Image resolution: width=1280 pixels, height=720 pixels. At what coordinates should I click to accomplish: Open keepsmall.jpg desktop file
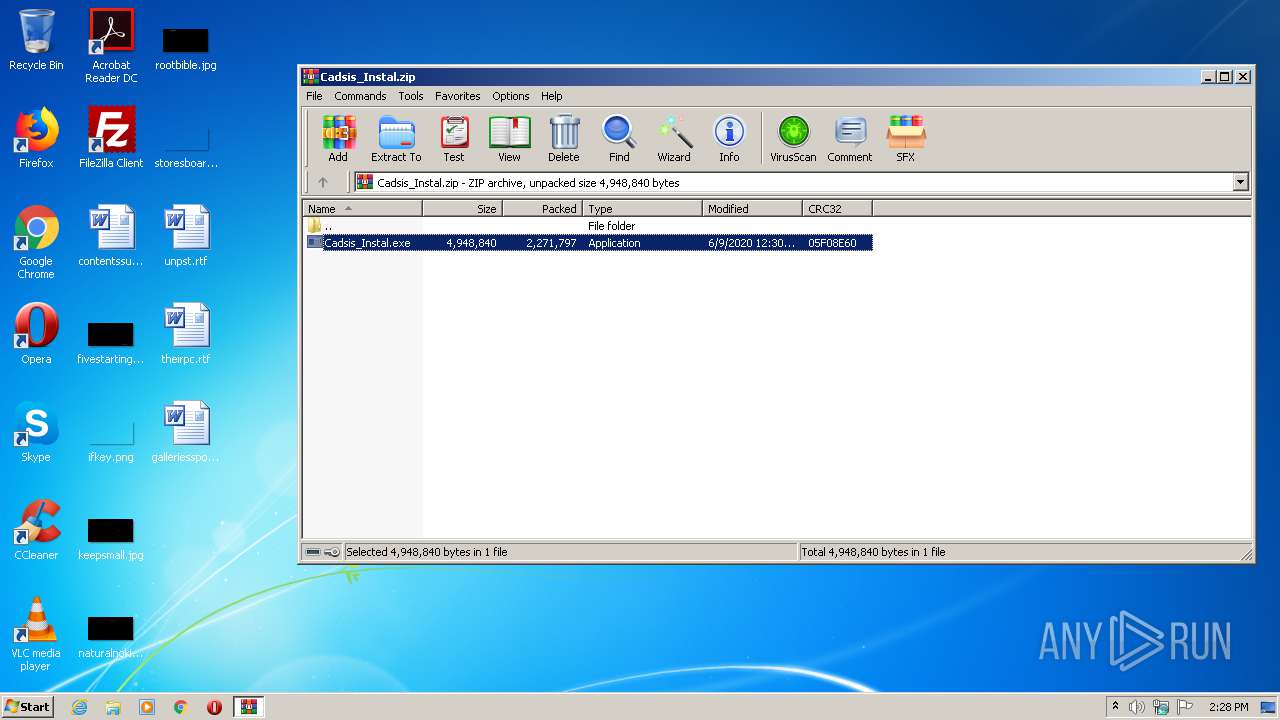111,538
